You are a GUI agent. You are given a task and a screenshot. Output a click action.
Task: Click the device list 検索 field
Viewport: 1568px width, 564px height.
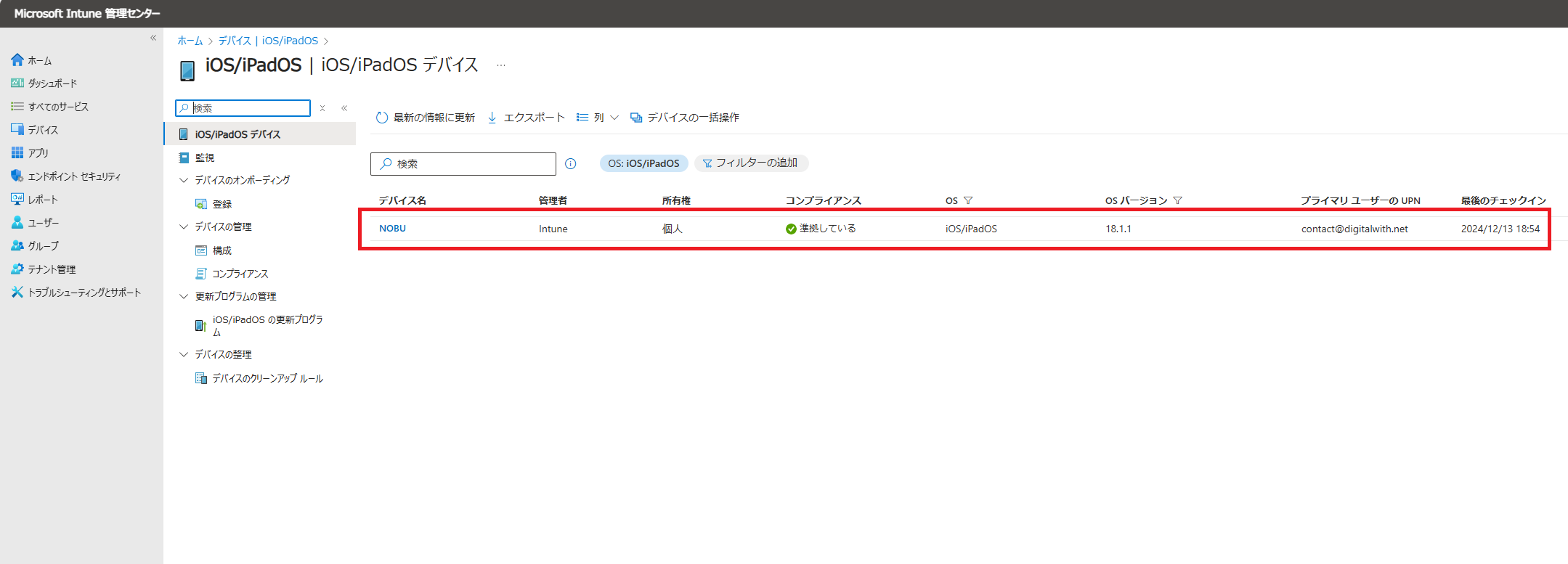pos(463,164)
